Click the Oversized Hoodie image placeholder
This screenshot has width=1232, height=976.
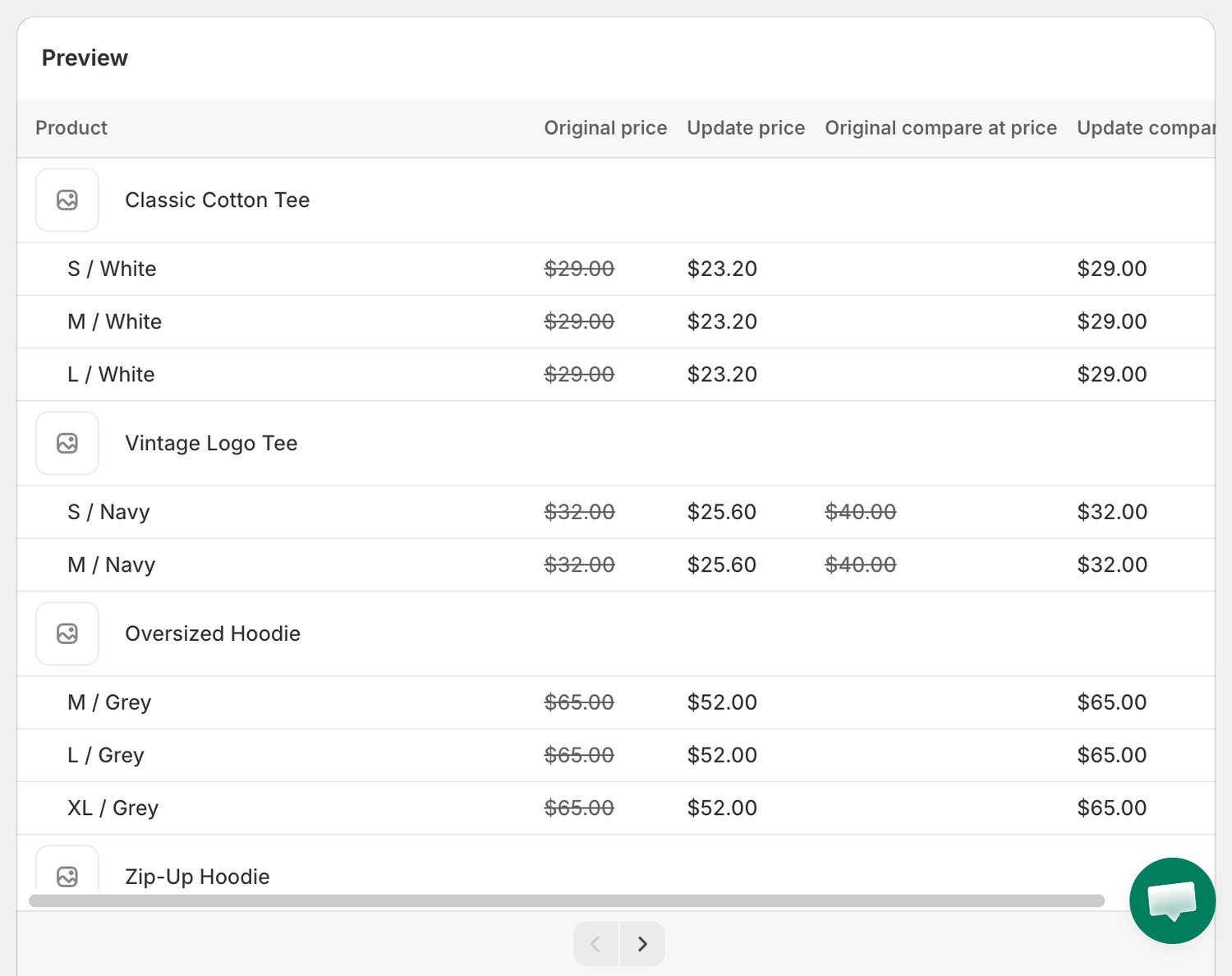pyautogui.click(x=67, y=633)
